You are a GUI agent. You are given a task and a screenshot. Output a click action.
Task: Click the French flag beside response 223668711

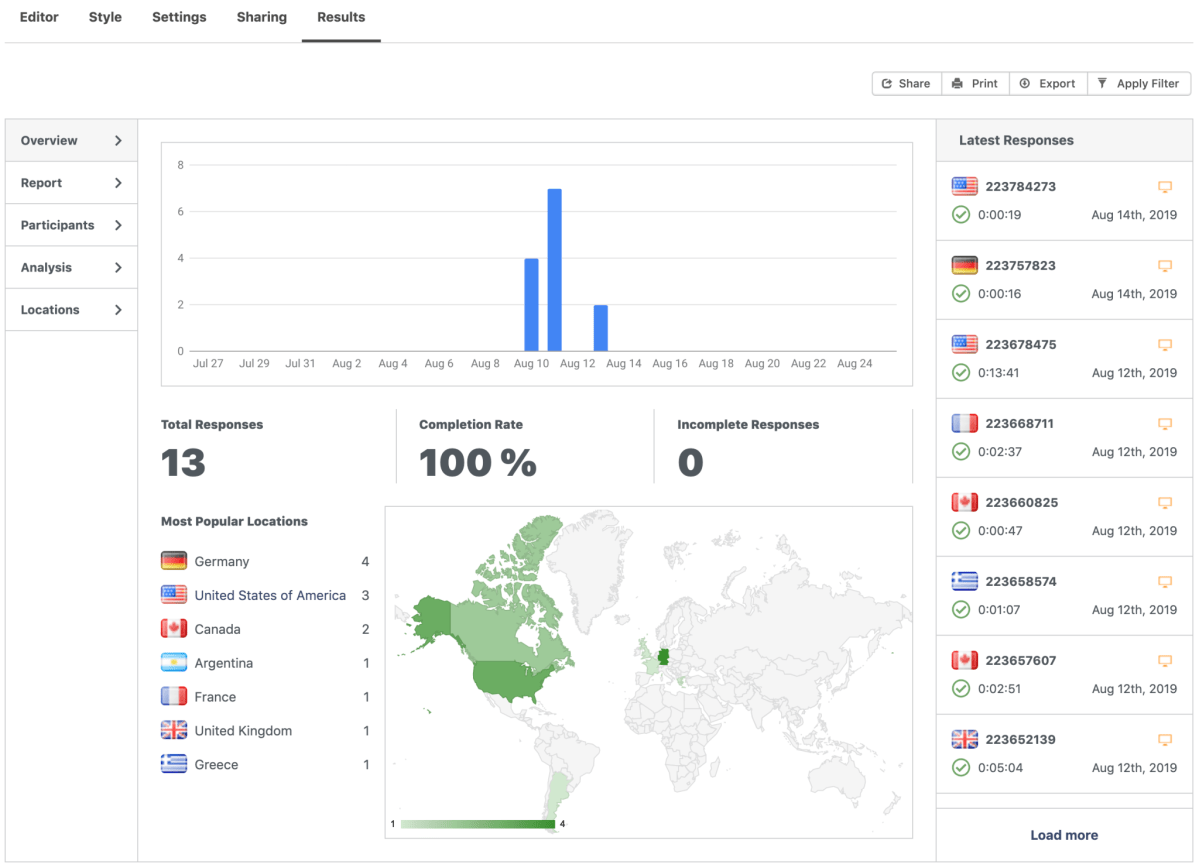tap(965, 423)
